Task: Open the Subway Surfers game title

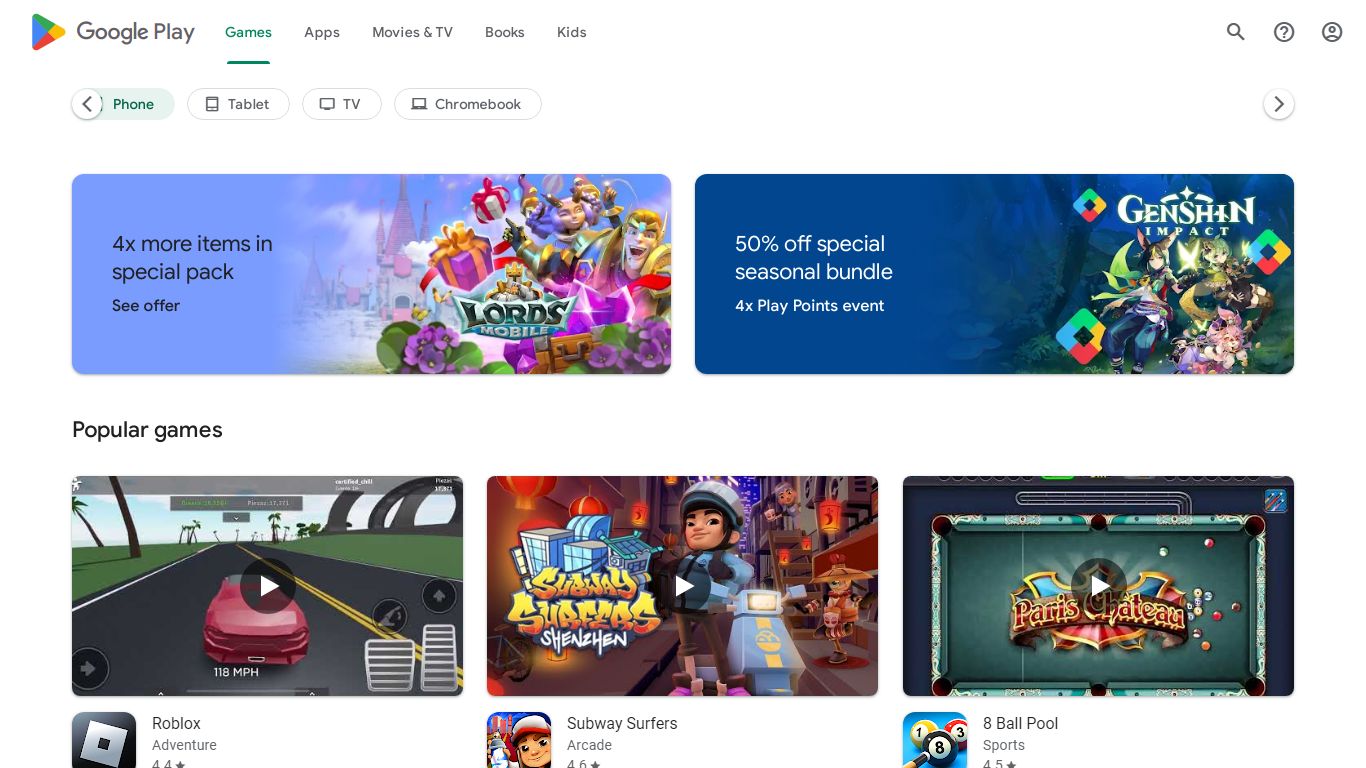Action: coord(622,723)
